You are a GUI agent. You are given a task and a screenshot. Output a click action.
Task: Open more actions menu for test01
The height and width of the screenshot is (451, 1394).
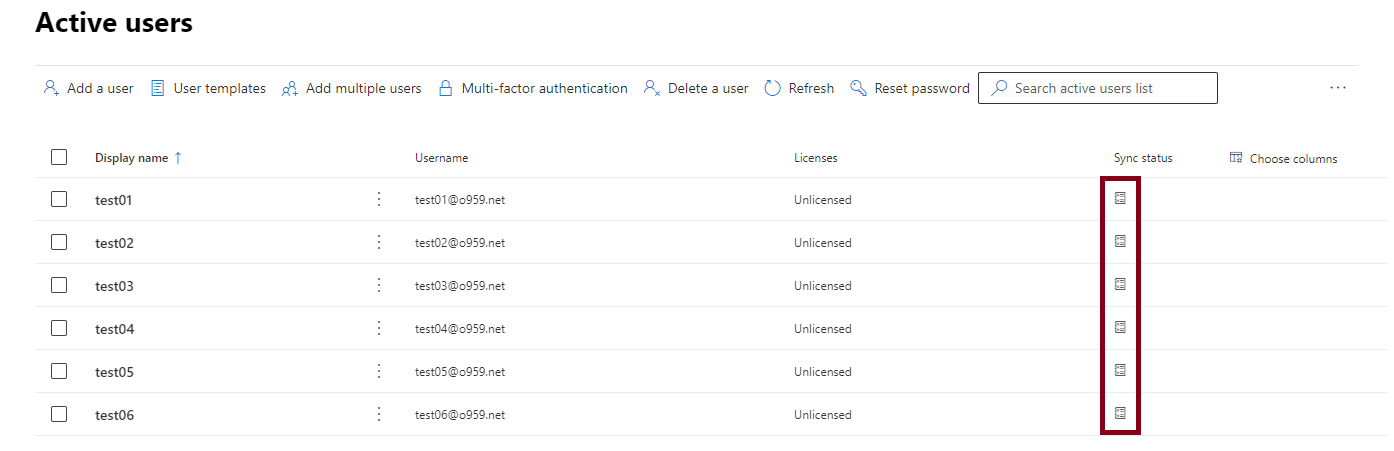(379, 199)
